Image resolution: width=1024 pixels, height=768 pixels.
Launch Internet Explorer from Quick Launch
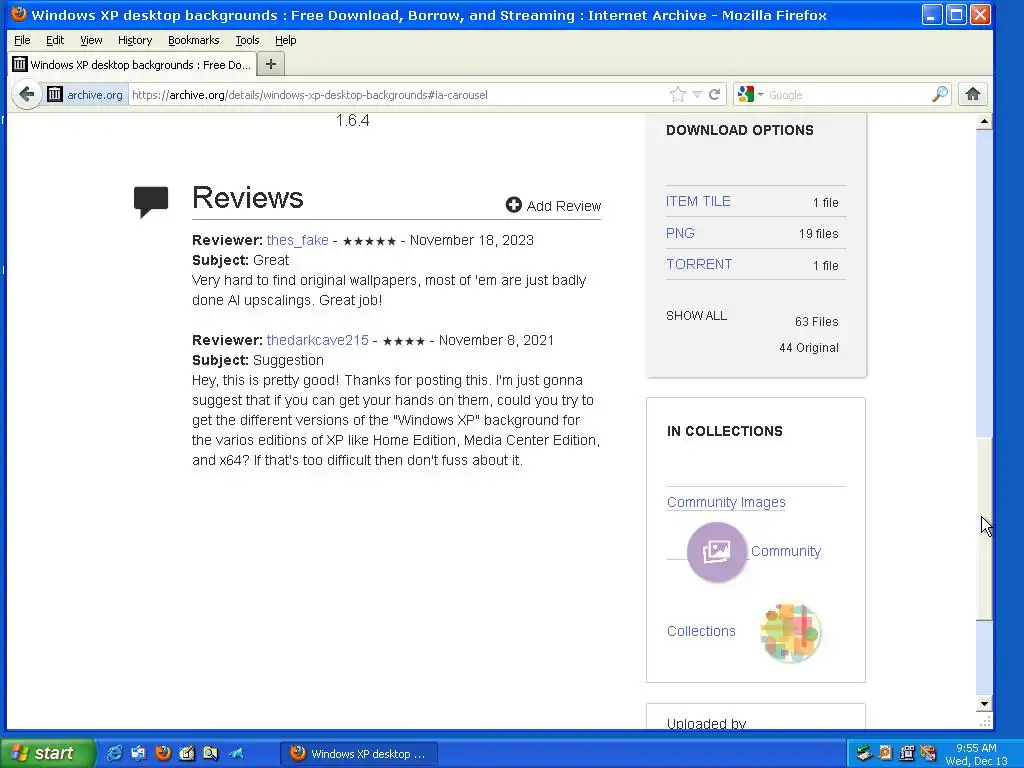pos(114,753)
